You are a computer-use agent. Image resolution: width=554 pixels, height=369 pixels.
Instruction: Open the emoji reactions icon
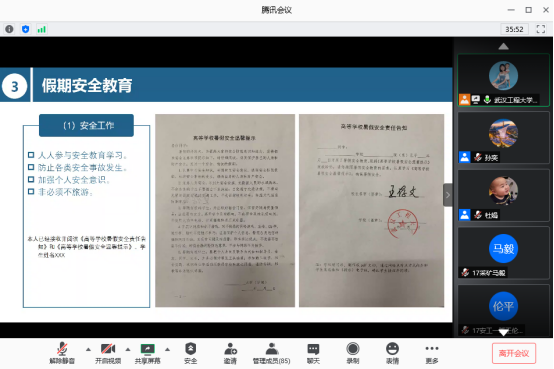point(392,353)
